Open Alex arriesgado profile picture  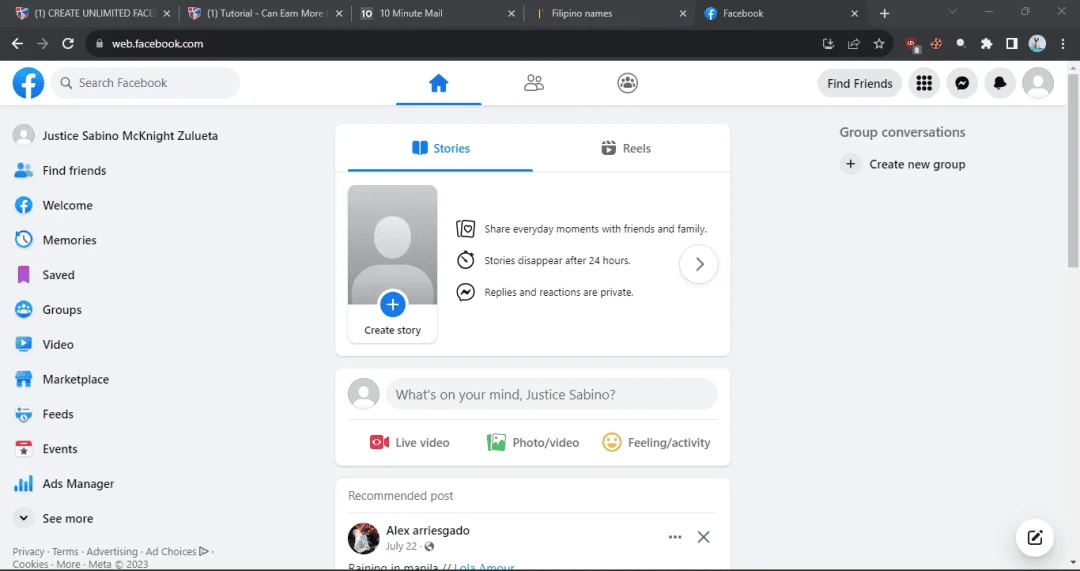(364, 539)
